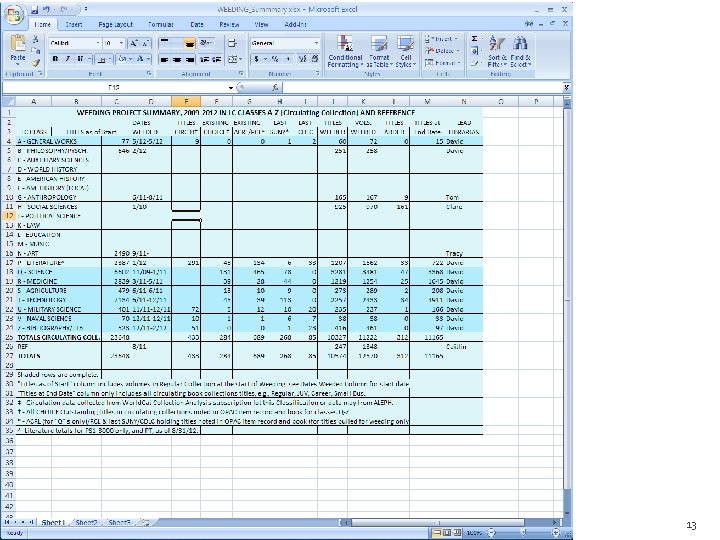Toggle top vertical alignment
This screenshot has width=720, height=540.
(164, 44)
